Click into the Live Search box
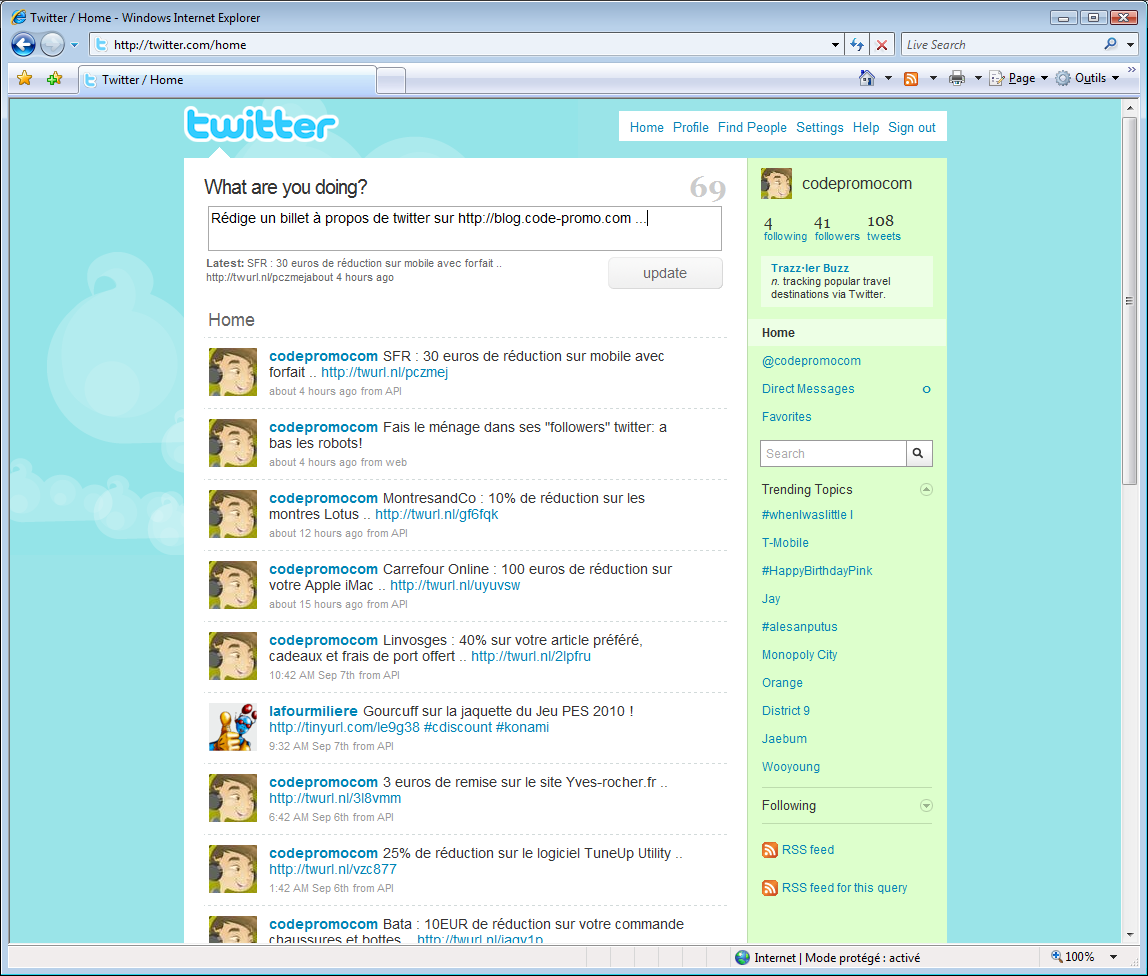 [1001, 45]
